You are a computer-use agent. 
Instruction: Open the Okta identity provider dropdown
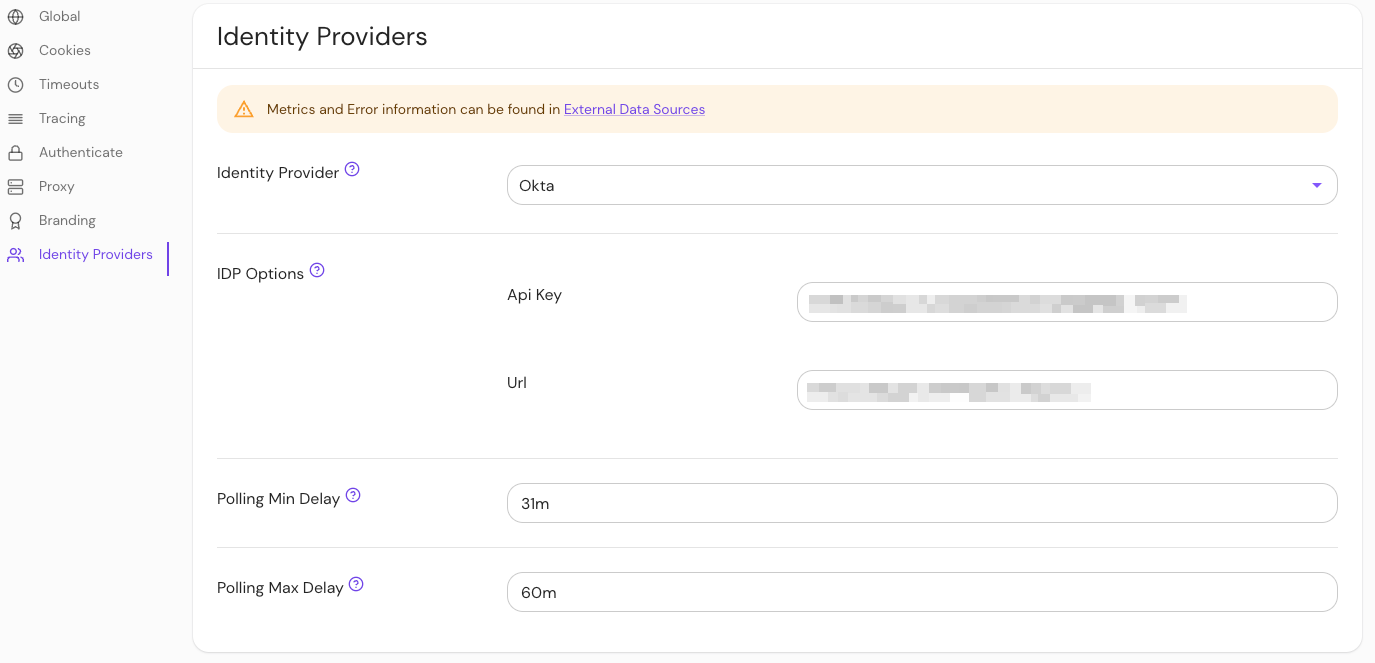coord(921,185)
